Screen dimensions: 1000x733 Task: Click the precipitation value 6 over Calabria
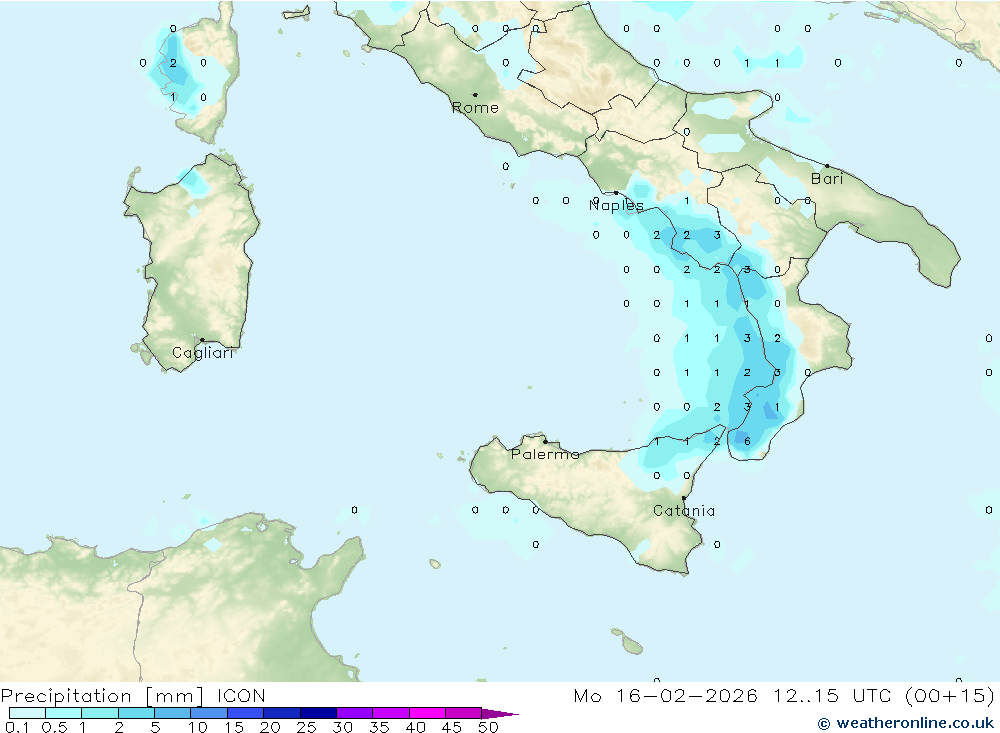[x=747, y=441]
